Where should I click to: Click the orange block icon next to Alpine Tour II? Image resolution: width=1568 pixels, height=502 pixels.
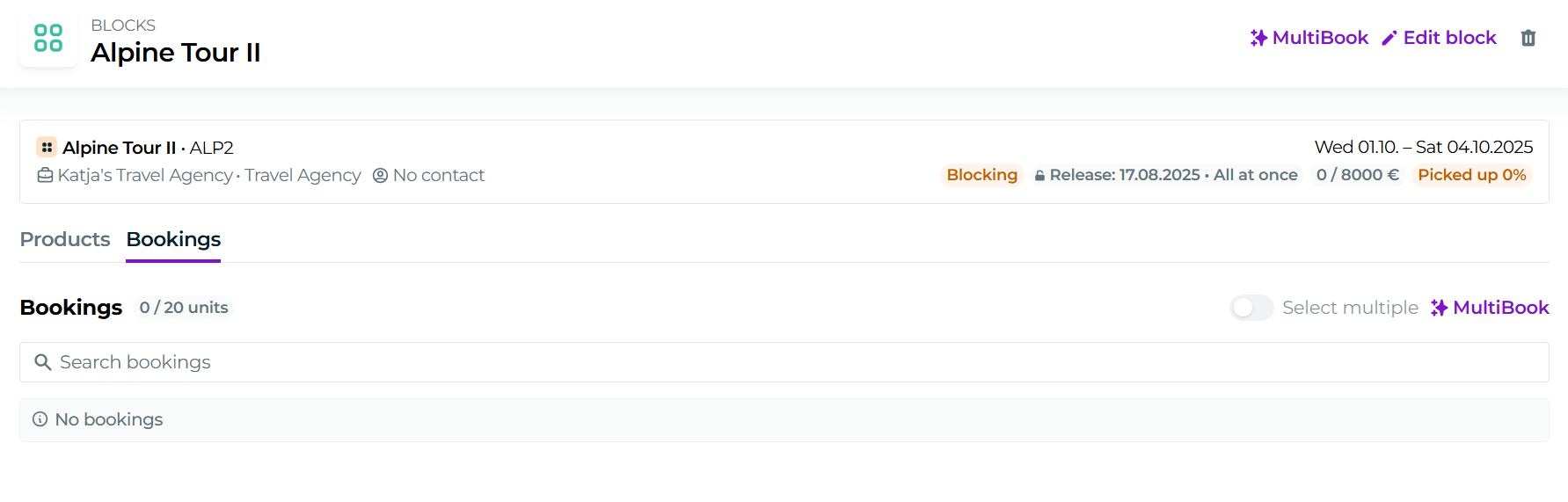(x=47, y=148)
